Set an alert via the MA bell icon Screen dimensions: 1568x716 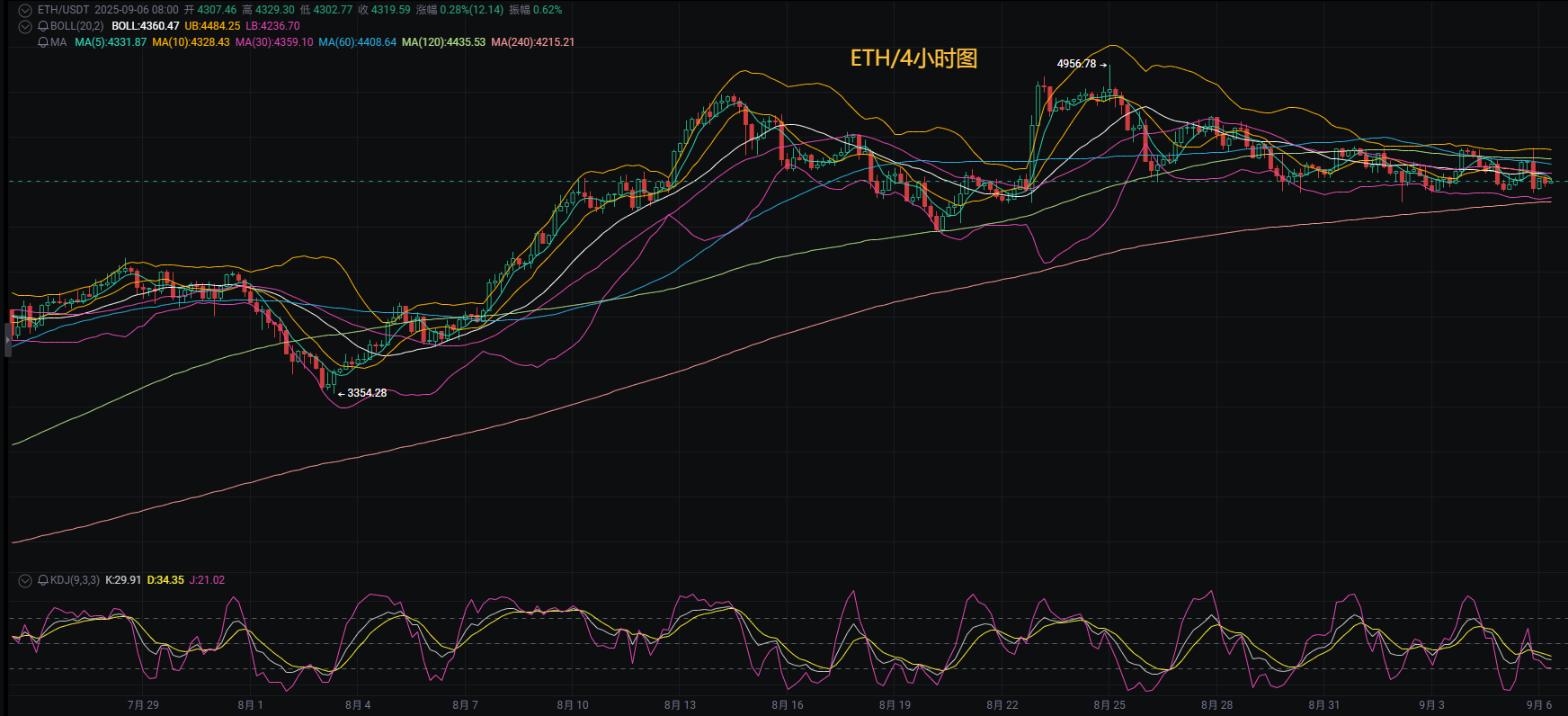coord(43,42)
